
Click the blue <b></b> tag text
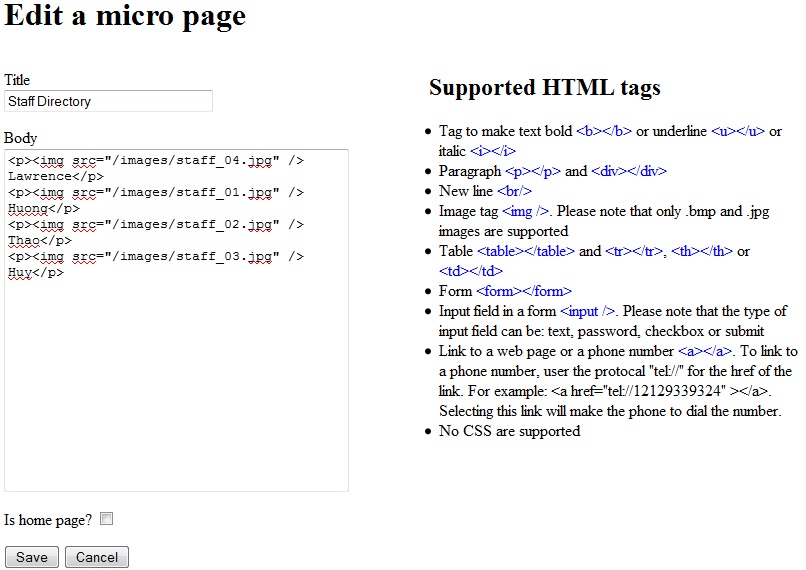click(x=604, y=131)
